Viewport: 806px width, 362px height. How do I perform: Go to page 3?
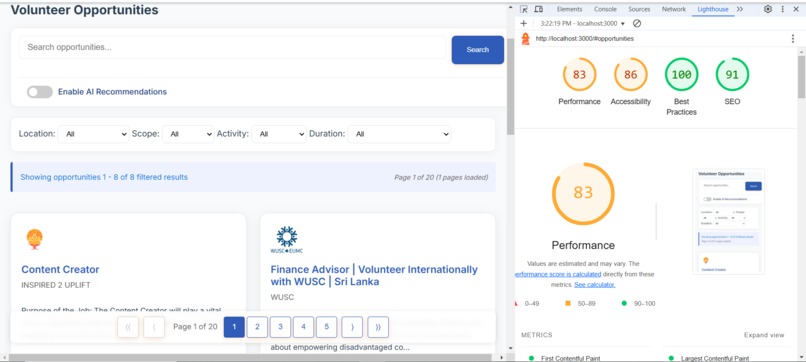pos(281,327)
